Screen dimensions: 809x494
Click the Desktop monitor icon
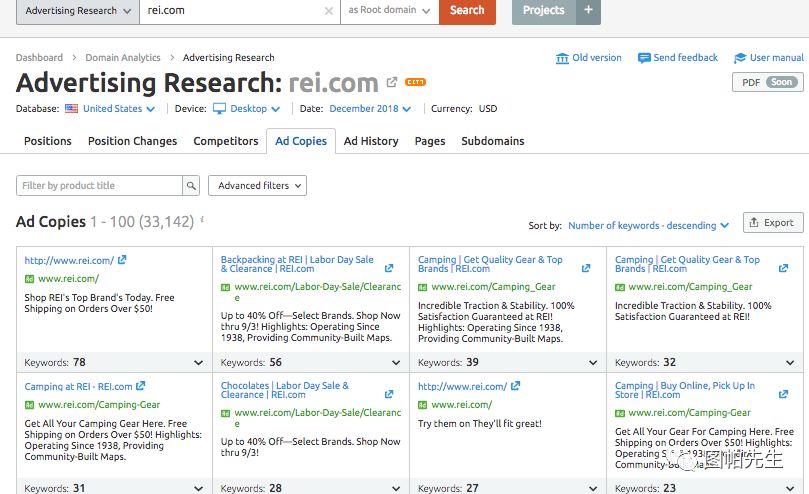[x=219, y=109]
